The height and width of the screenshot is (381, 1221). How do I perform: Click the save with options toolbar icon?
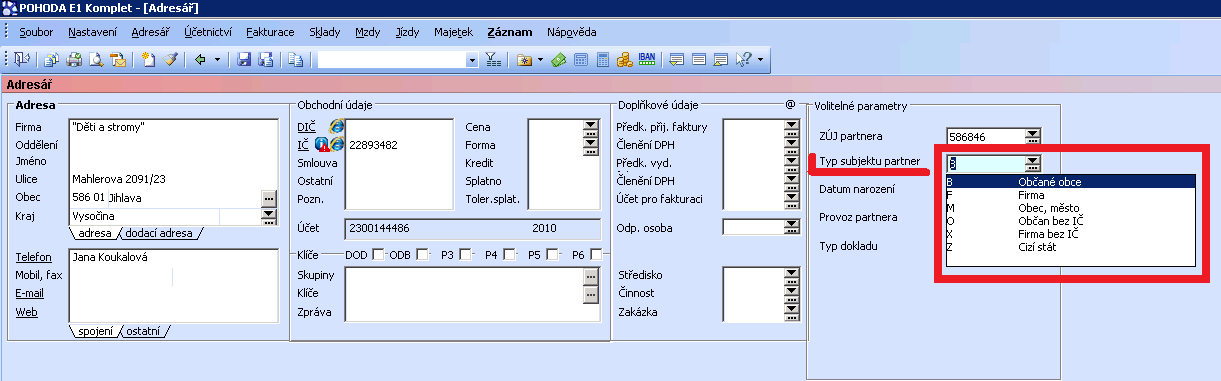tap(265, 60)
